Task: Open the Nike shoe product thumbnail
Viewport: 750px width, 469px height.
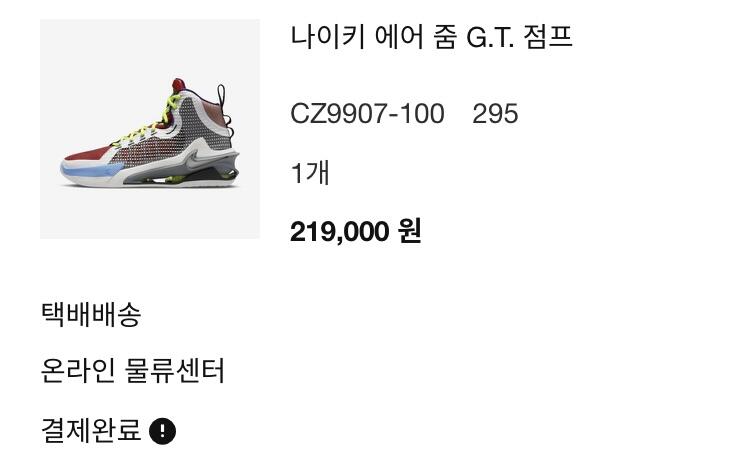Action: (150, 129)
